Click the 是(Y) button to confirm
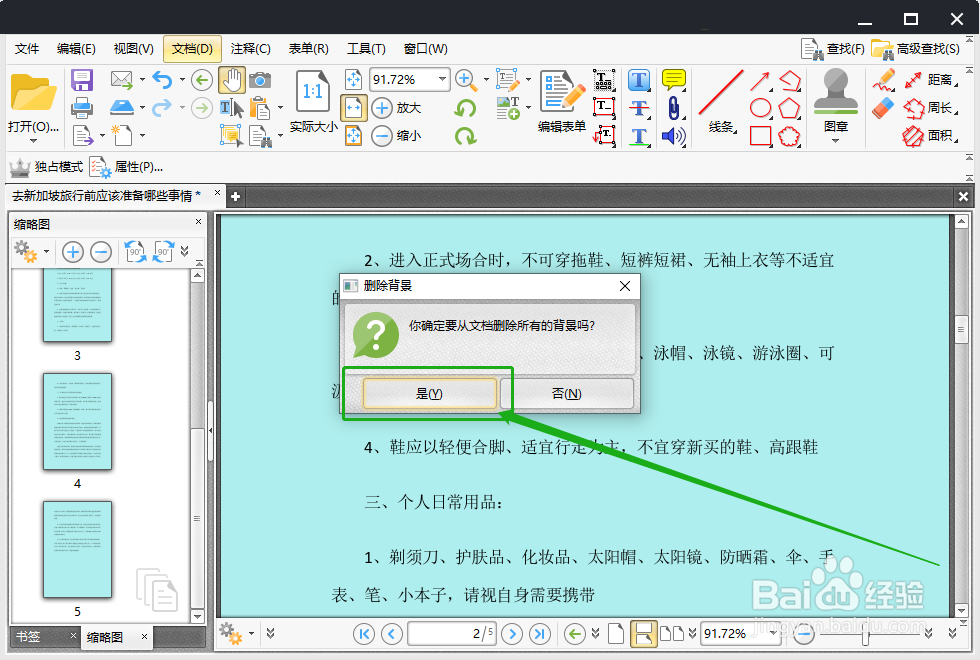 [430, 393]
